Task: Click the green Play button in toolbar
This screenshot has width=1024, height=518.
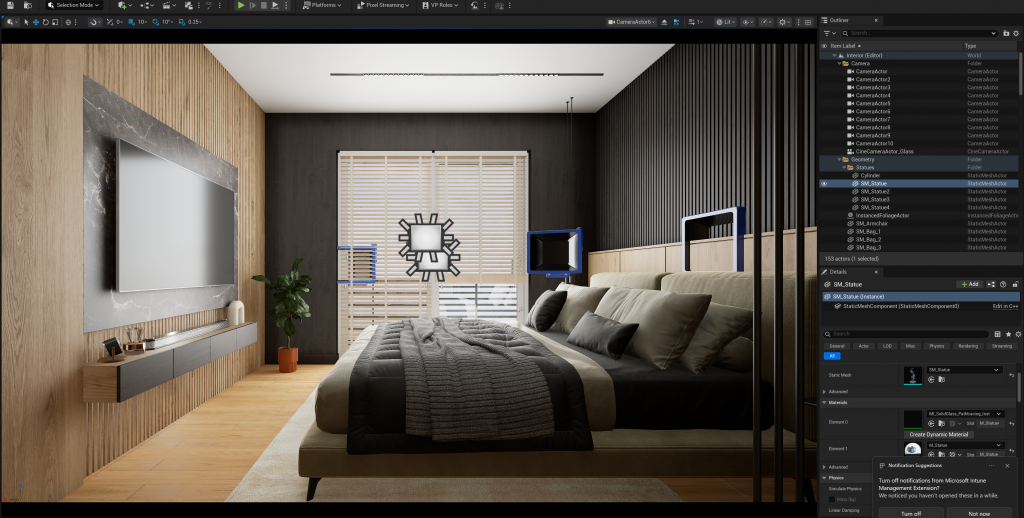Action: click(x=241, y=5)
